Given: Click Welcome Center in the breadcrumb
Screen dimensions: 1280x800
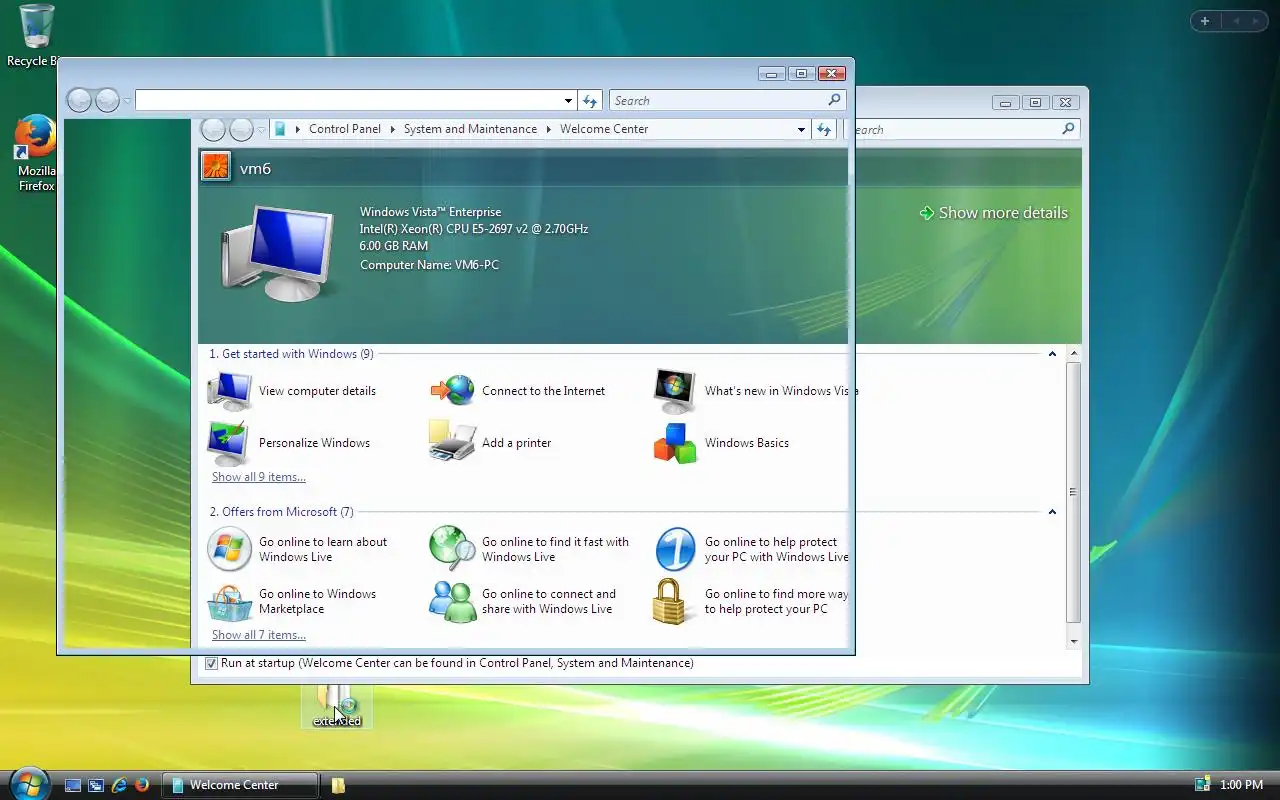Looking at the screenshot, I should tap(604, 129).
